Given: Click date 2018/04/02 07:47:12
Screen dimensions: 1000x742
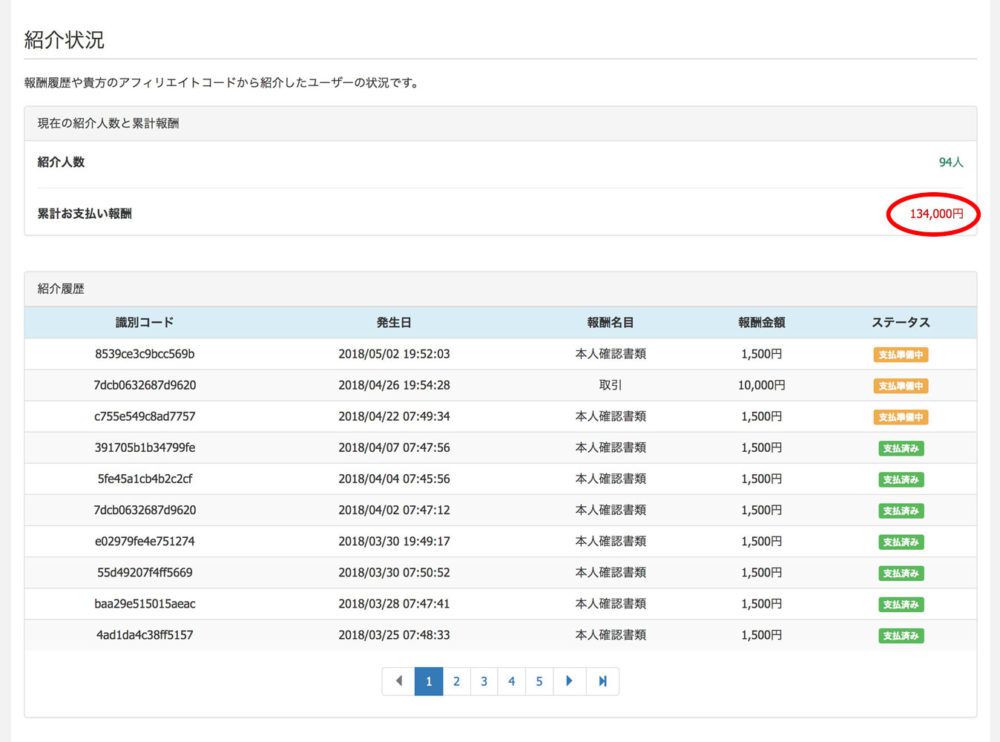Looking at the screenshot, I should tap(394, 510).
